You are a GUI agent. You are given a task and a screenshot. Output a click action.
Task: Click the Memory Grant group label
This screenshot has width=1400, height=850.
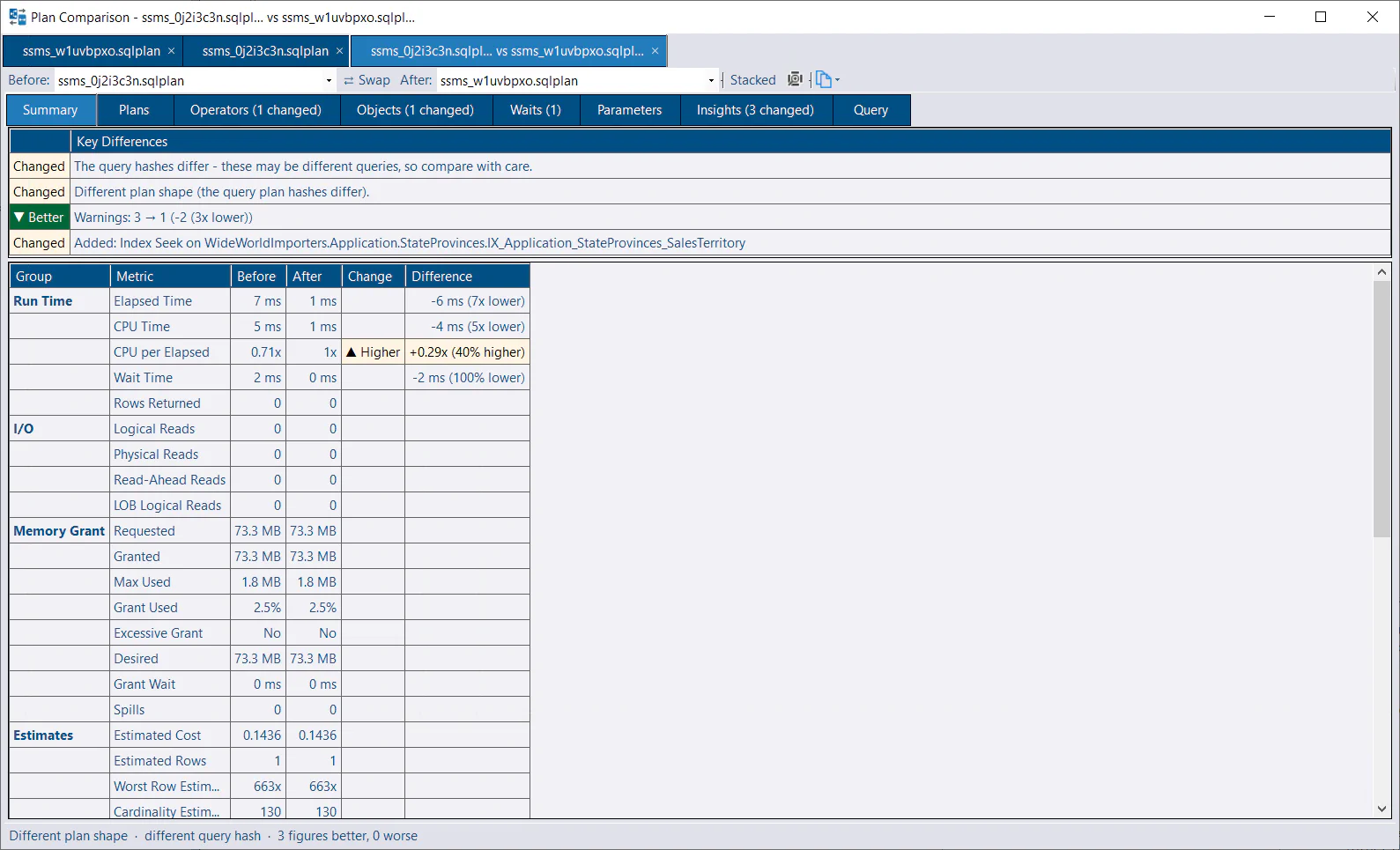click(59, 531)
